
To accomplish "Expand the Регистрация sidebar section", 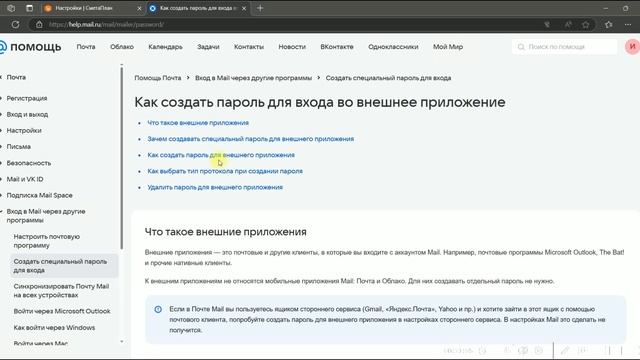I will [x=27, y=98].
